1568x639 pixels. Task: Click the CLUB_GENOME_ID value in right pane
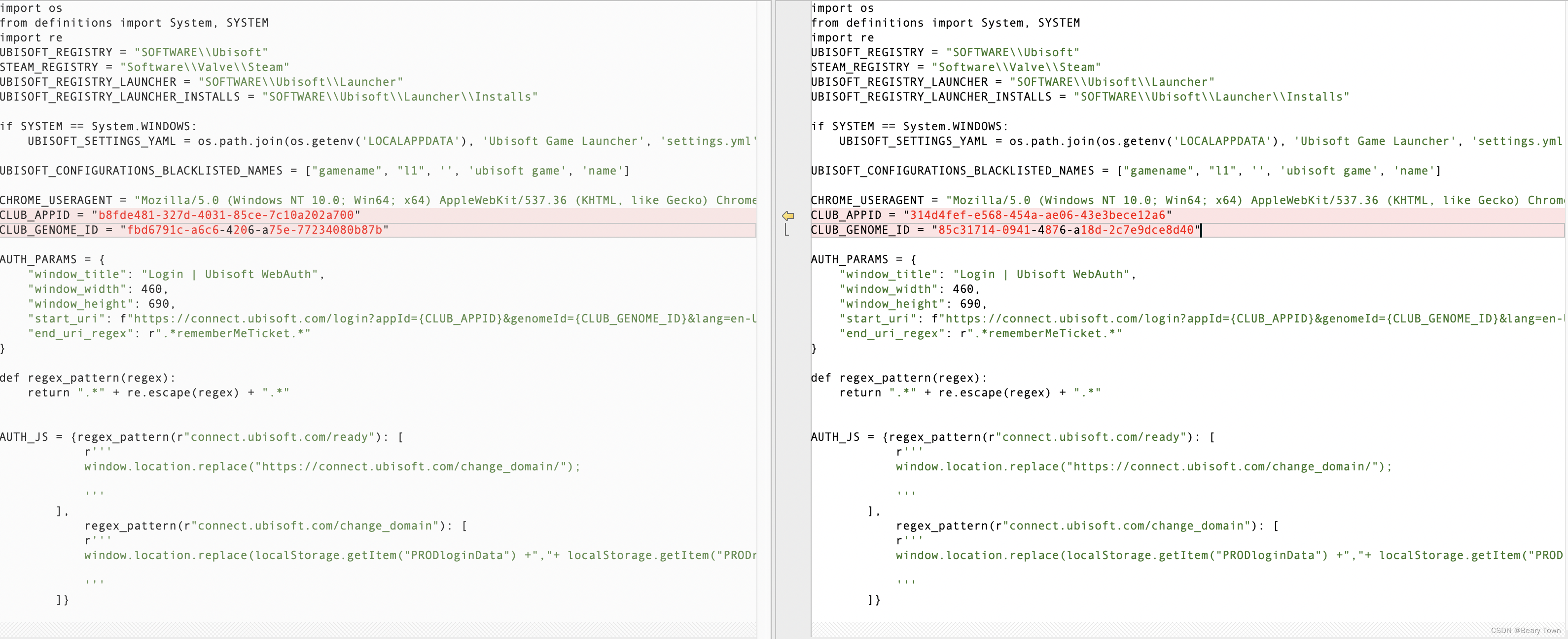[1066, 230]
